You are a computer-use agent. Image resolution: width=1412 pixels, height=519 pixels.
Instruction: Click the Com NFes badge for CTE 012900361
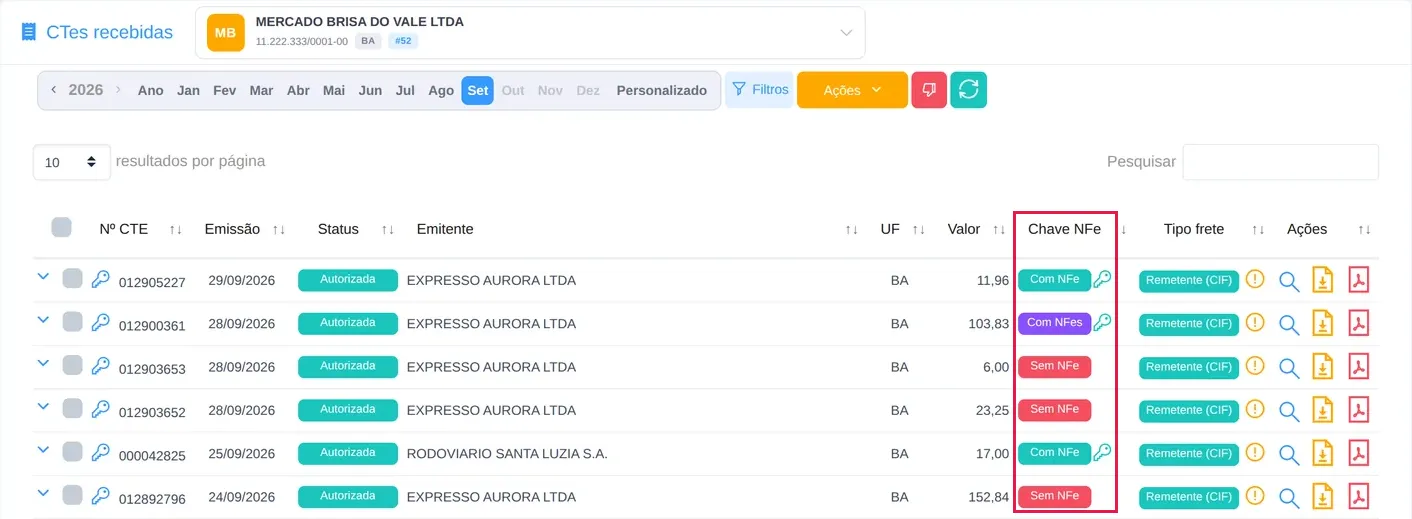coord(1054,323)
